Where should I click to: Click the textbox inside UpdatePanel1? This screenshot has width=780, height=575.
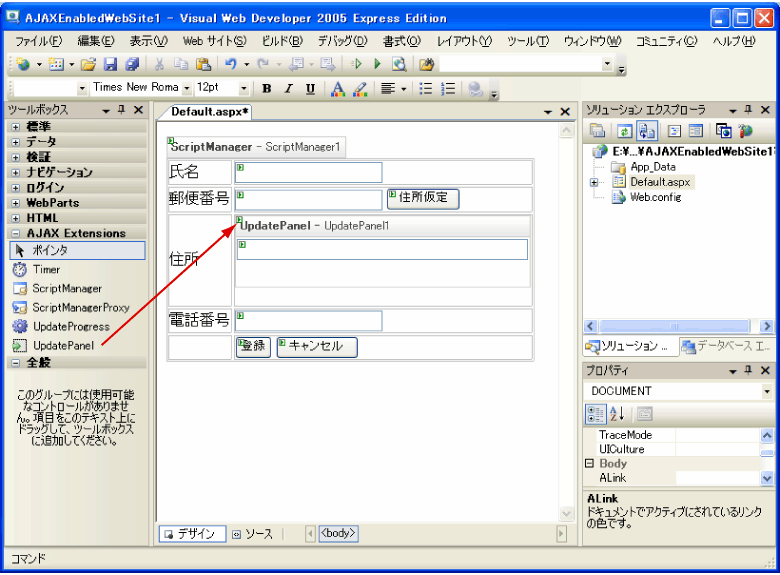point(382,249)
